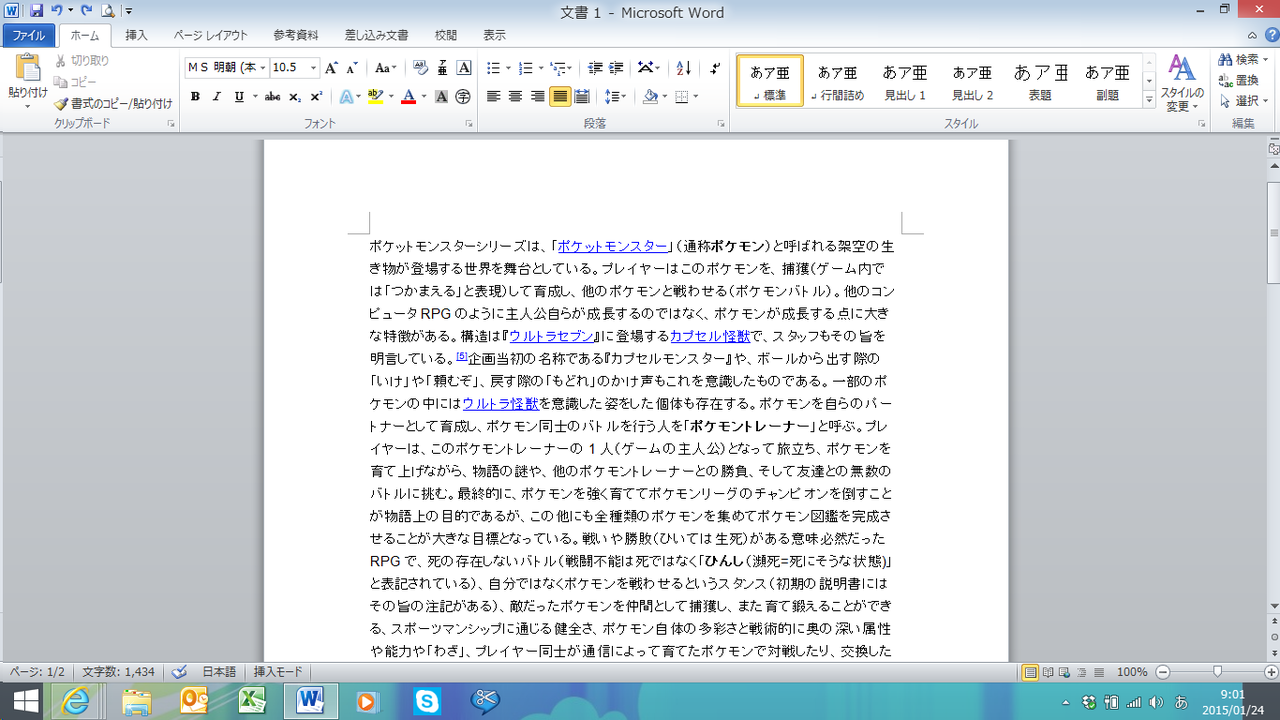Align paragraph text to the right
Screen dimensions: 1280x720
538,97
